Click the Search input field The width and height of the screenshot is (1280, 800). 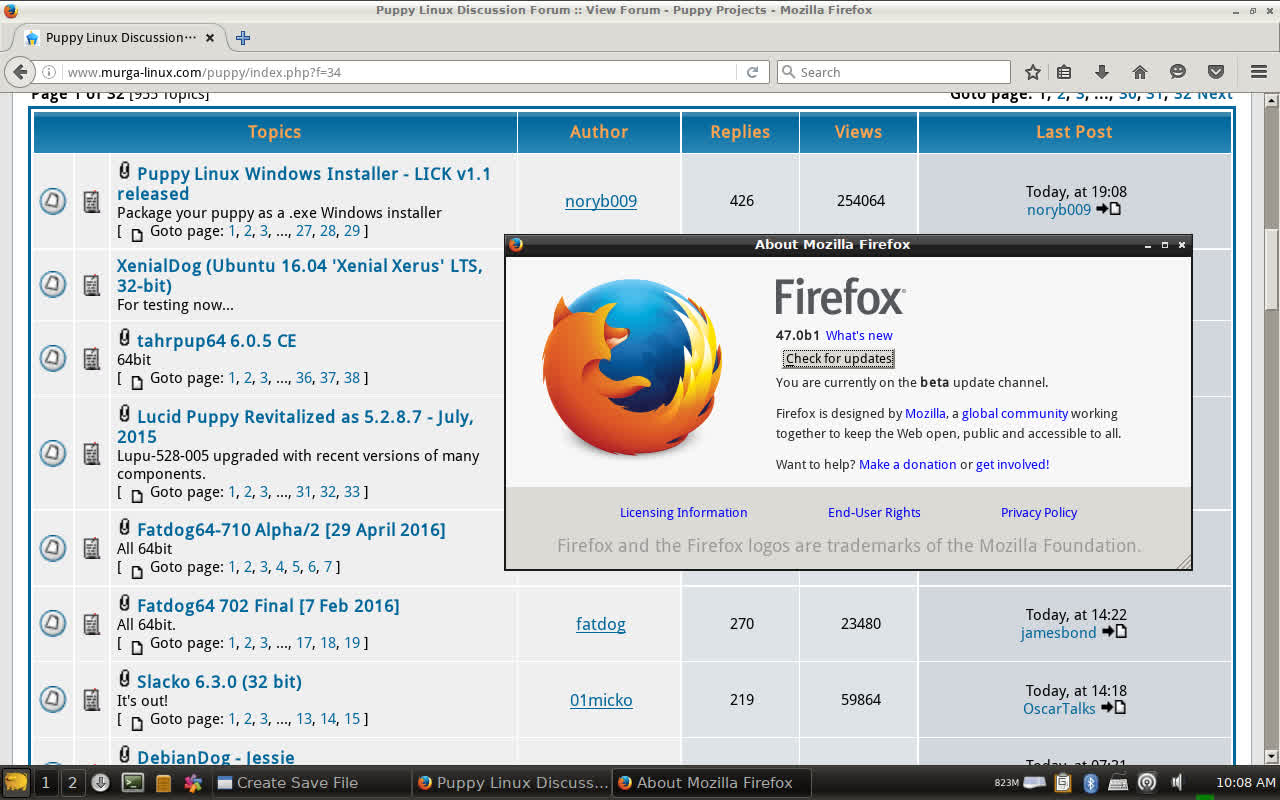(x=894, y=72)
